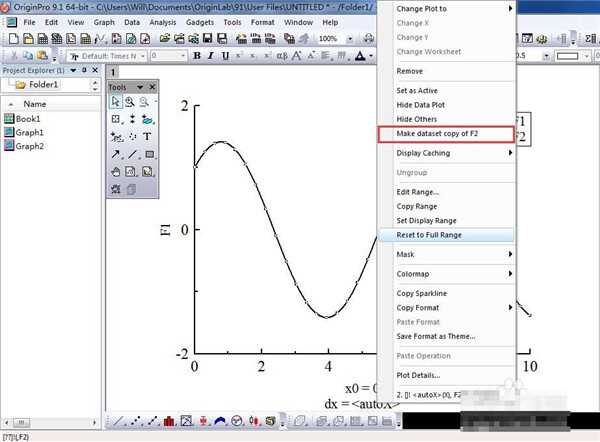This screenshot has height=442, width=600.
Task: Open the 100% zoom level dropdown
Action: [349, 38]
